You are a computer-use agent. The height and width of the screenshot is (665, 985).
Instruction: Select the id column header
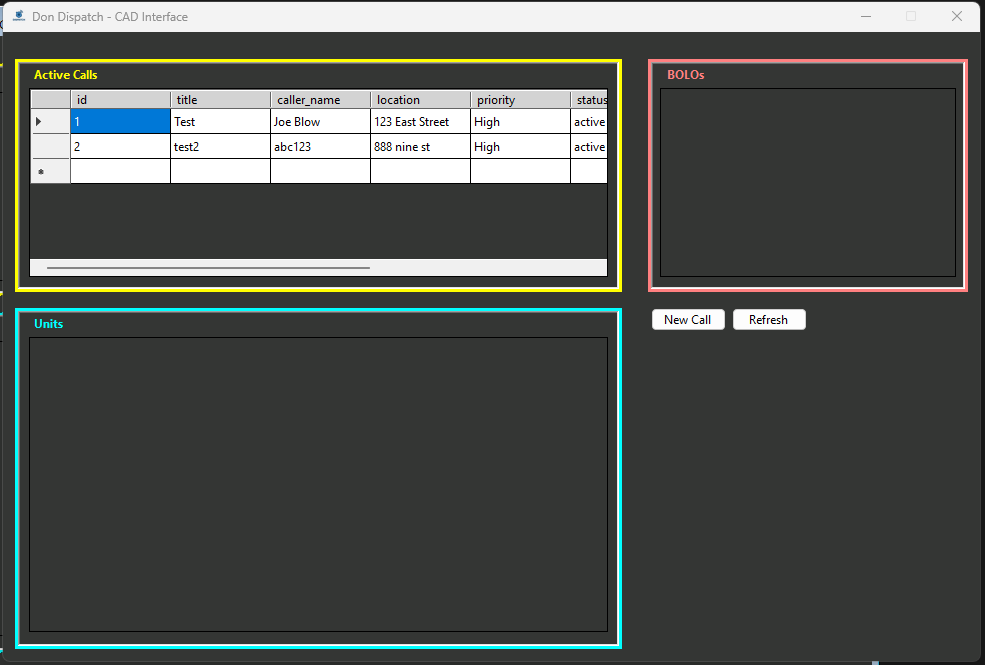(120, 100)
